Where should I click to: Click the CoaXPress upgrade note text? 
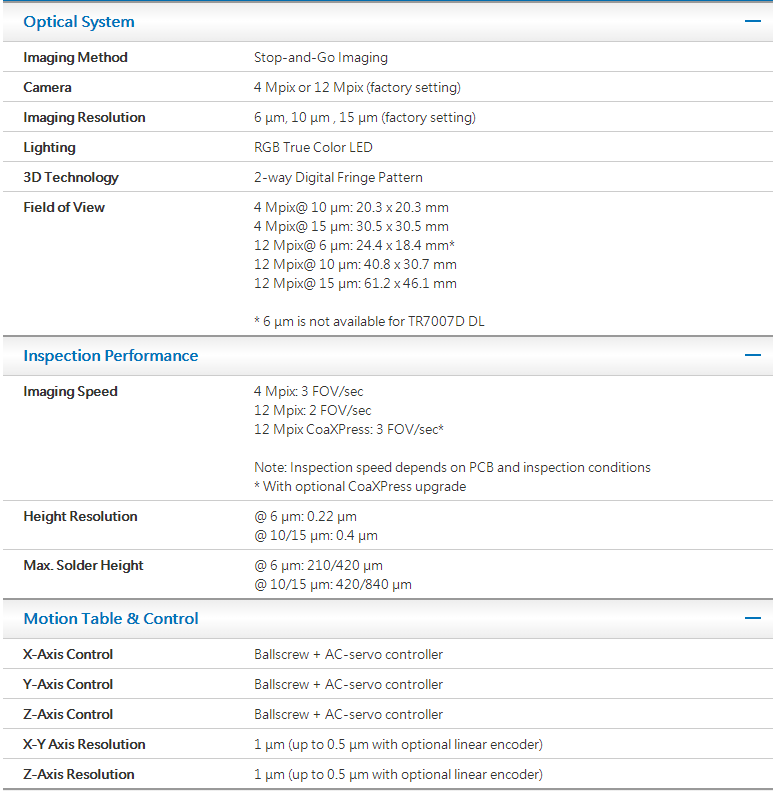coord(360,487)
